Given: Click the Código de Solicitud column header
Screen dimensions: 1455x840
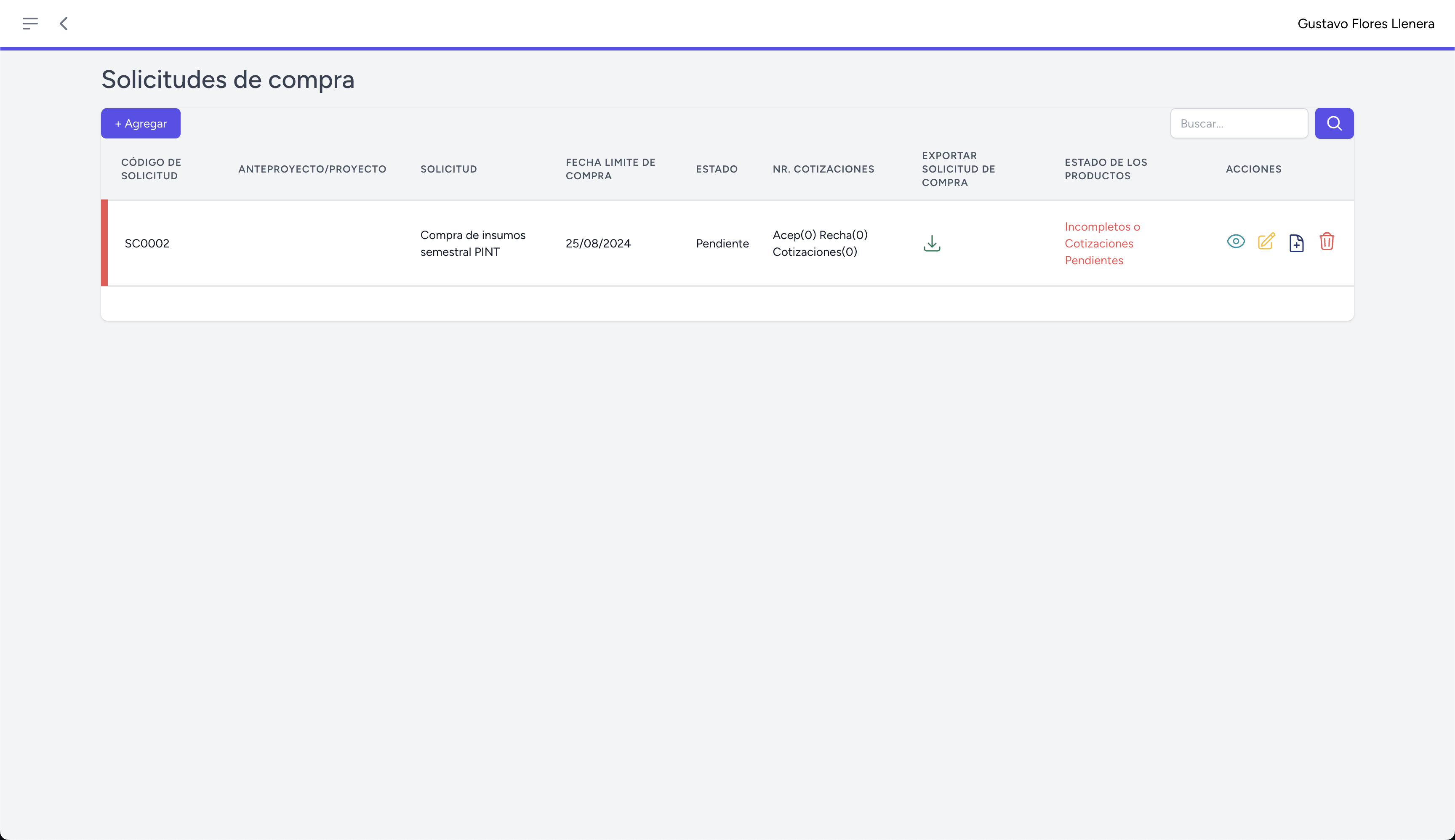Looking at the screenshot, I should click(x=151, y=169).
